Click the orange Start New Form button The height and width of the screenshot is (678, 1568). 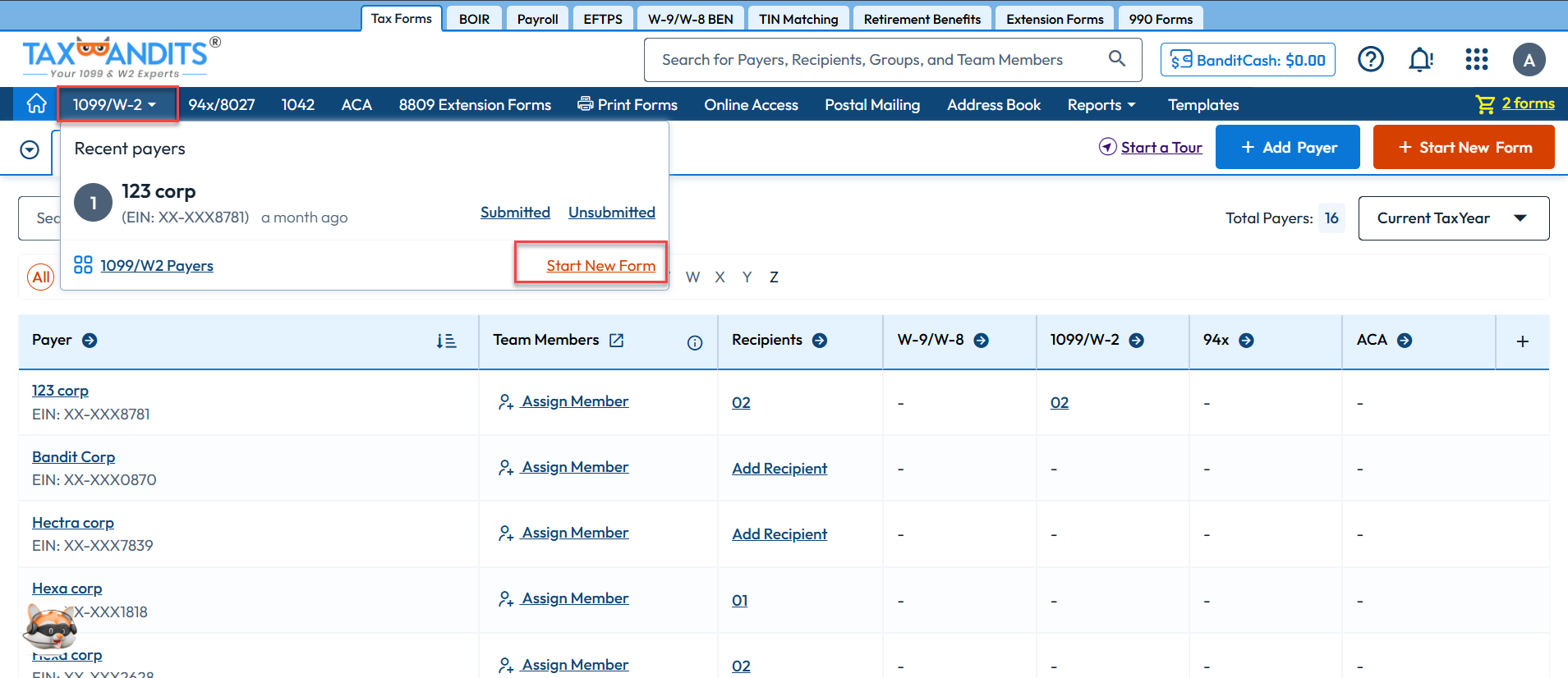(1464, 147)
